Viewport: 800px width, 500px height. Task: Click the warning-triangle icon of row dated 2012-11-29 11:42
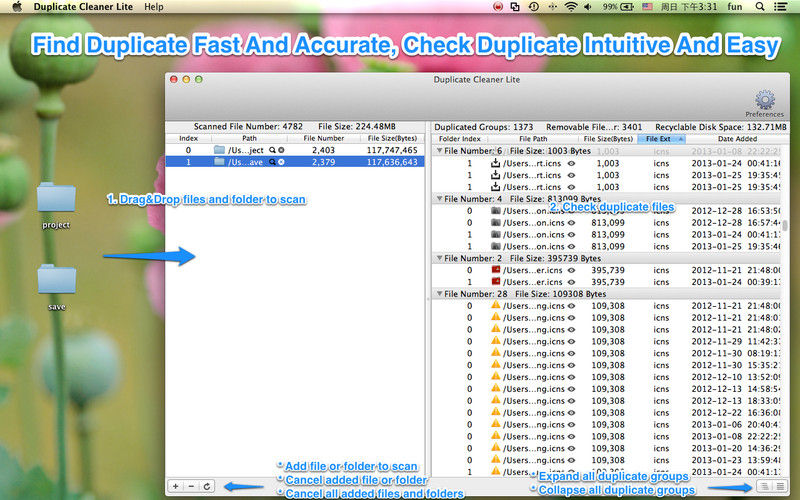point(495,340)
